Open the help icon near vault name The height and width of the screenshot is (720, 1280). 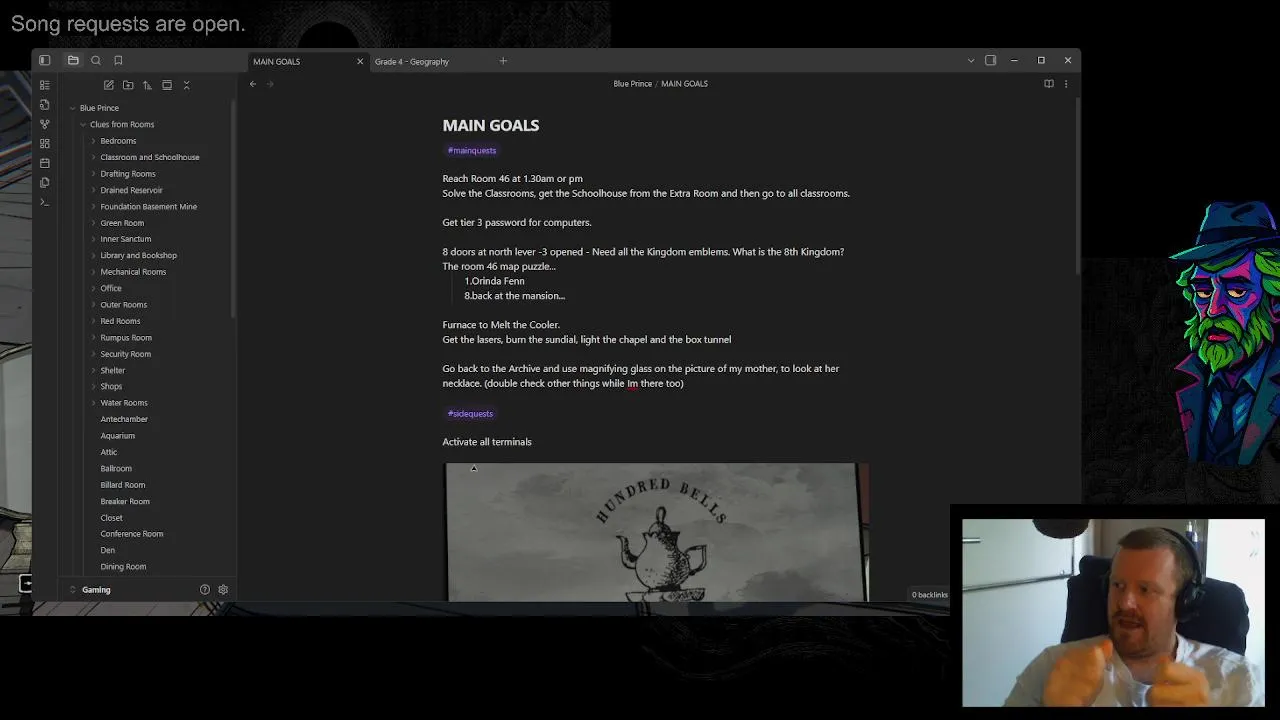click(205, 590)
